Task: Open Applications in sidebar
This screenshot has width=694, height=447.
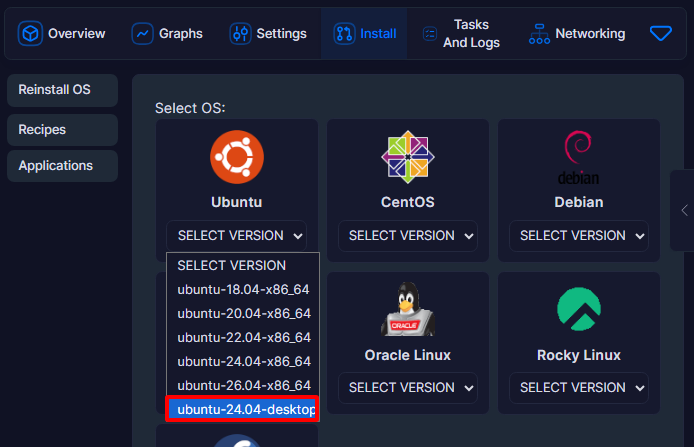Action: (x=62, y=166)
